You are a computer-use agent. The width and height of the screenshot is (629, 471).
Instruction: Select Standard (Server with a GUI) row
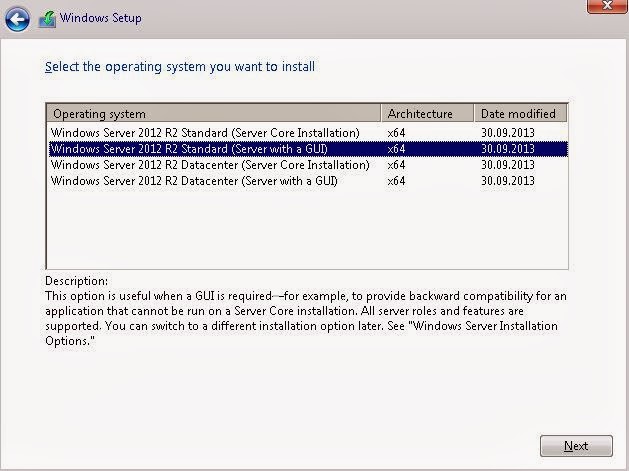(308, 149)
